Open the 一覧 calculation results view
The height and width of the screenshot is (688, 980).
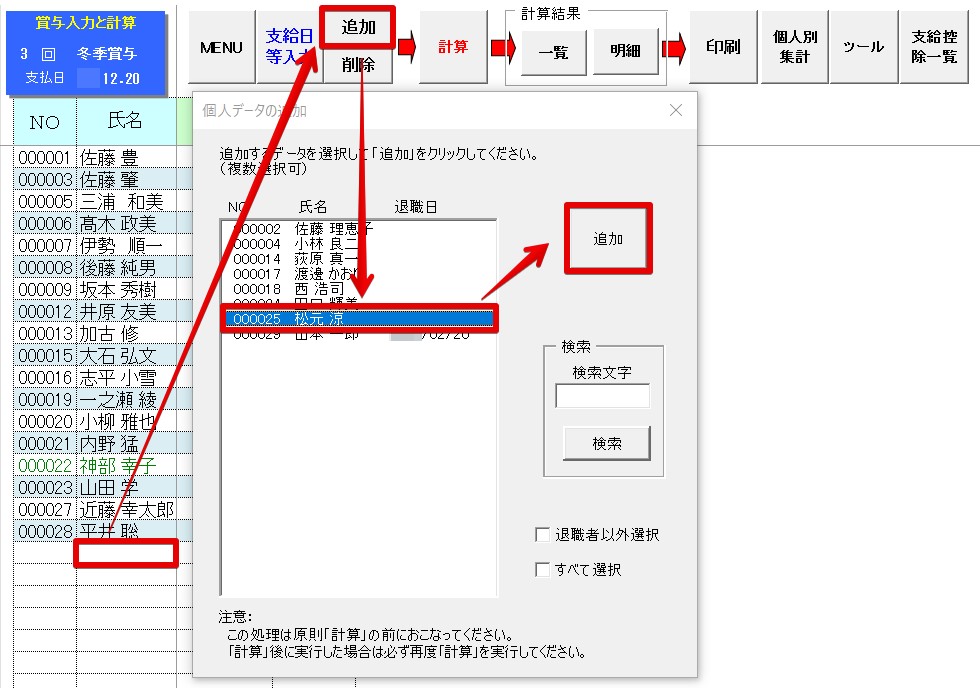pyautogui.click(x=553, y=53)
